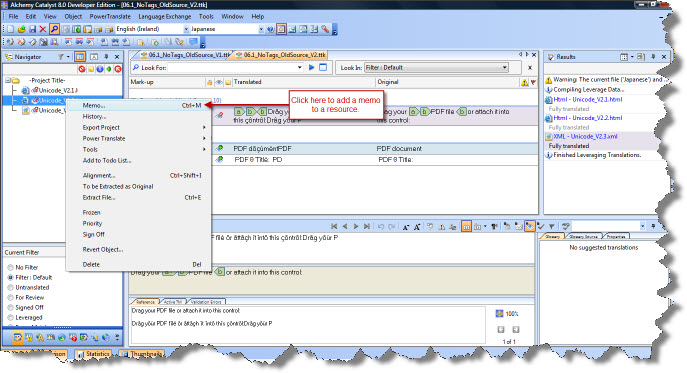Open XML - Unicode_V2.3.xml result link
The width and height of the screenshot is (687, 373).
click(x=585, y=136)
